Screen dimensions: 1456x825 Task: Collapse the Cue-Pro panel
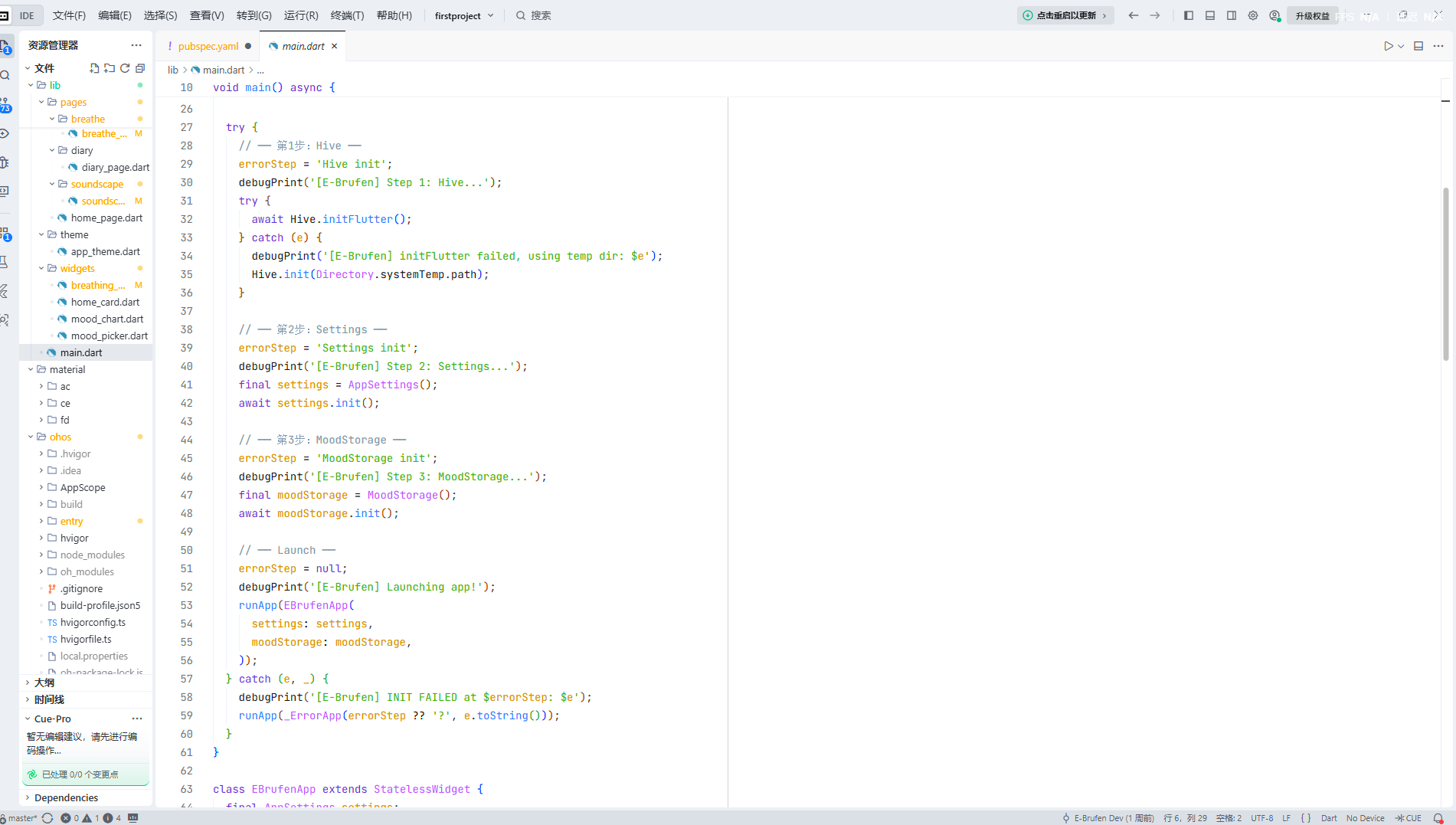52,719
